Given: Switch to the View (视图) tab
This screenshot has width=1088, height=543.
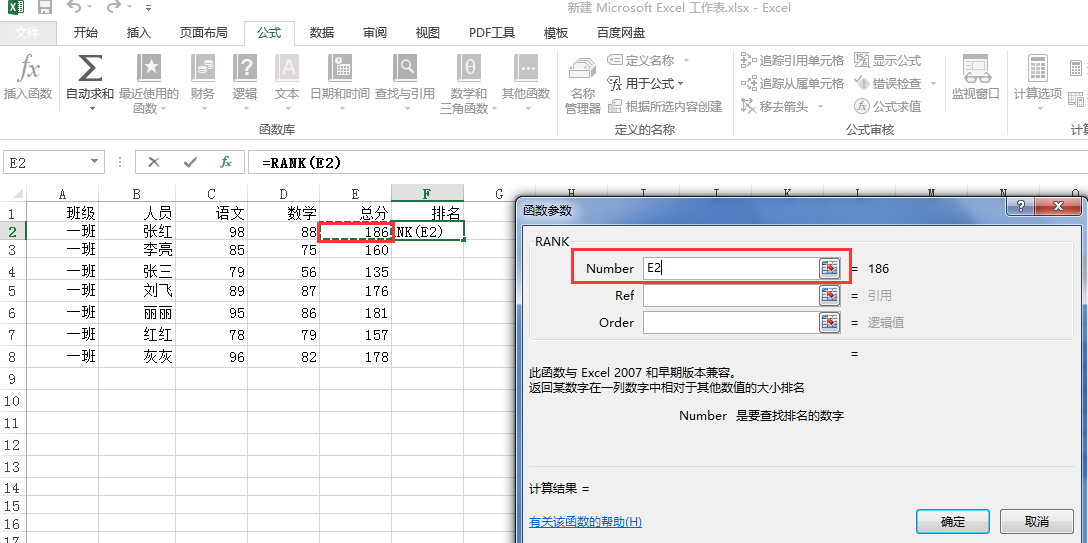Looking at the screenshot, I should (x=427, y=33).
